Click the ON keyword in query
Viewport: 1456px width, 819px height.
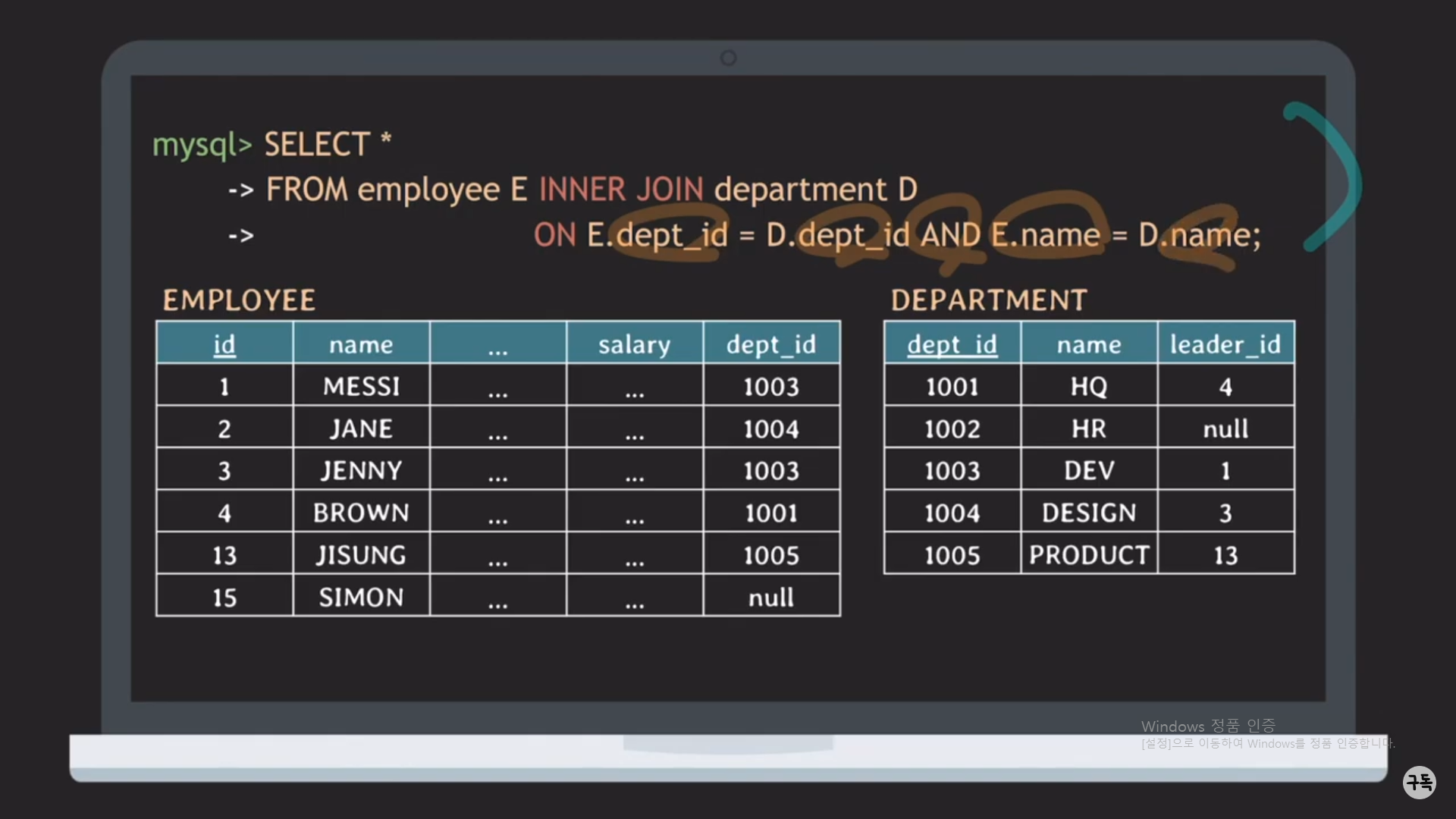coord(554,235)
